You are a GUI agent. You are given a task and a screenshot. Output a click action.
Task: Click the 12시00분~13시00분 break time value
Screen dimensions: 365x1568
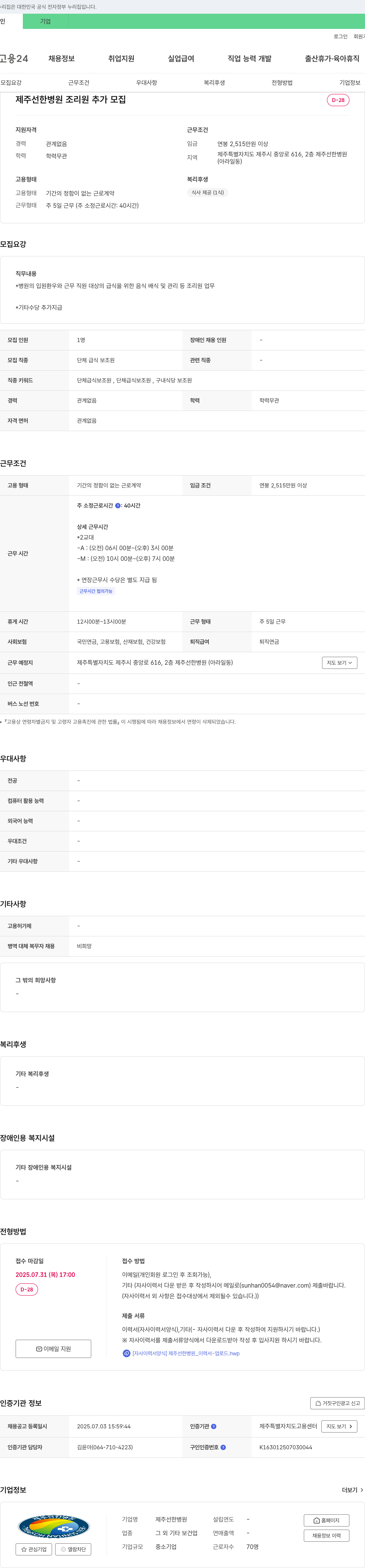pos(102,621)
